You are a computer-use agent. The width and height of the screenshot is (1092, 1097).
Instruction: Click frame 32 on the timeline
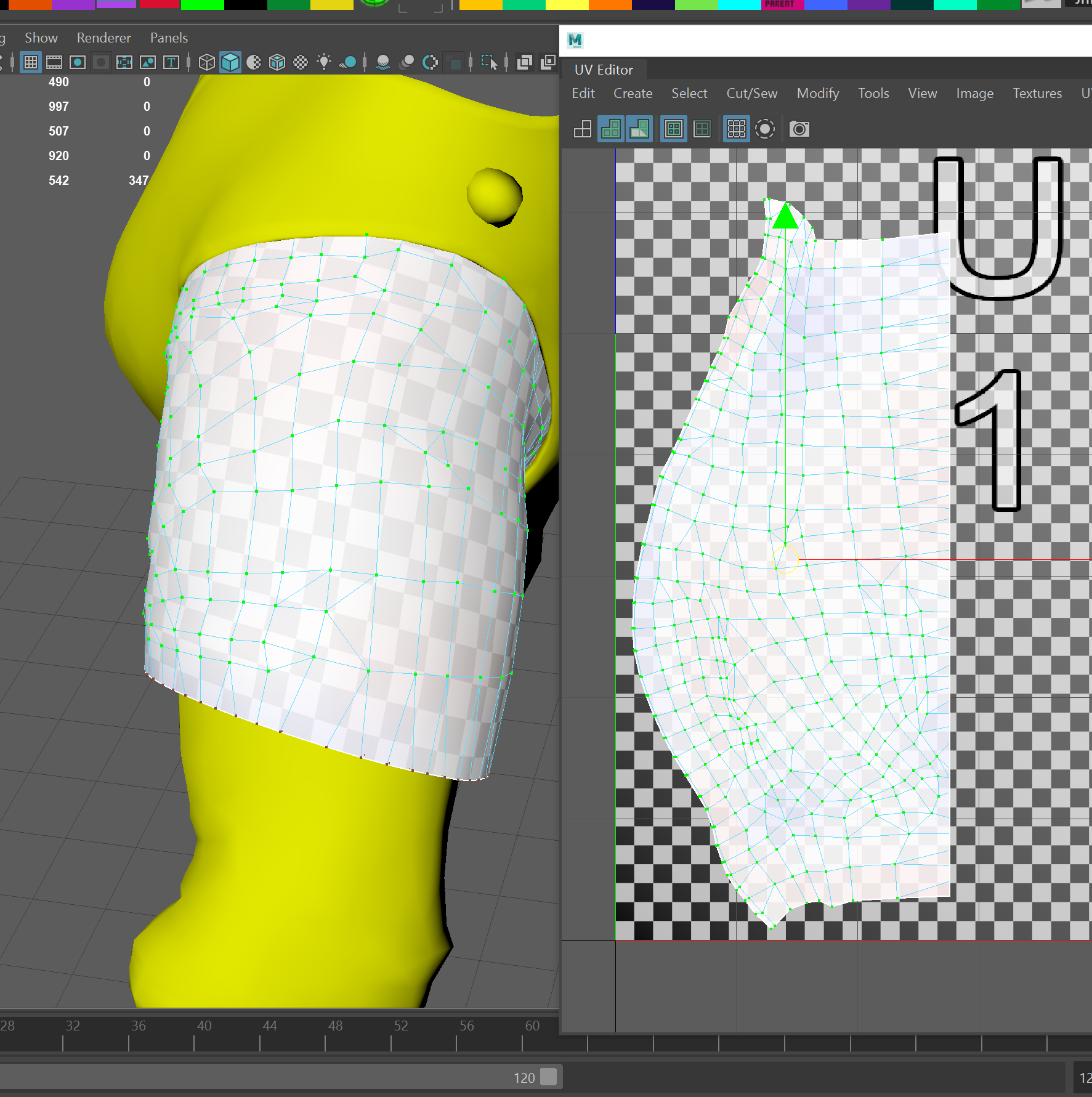tap(73, 1026)
